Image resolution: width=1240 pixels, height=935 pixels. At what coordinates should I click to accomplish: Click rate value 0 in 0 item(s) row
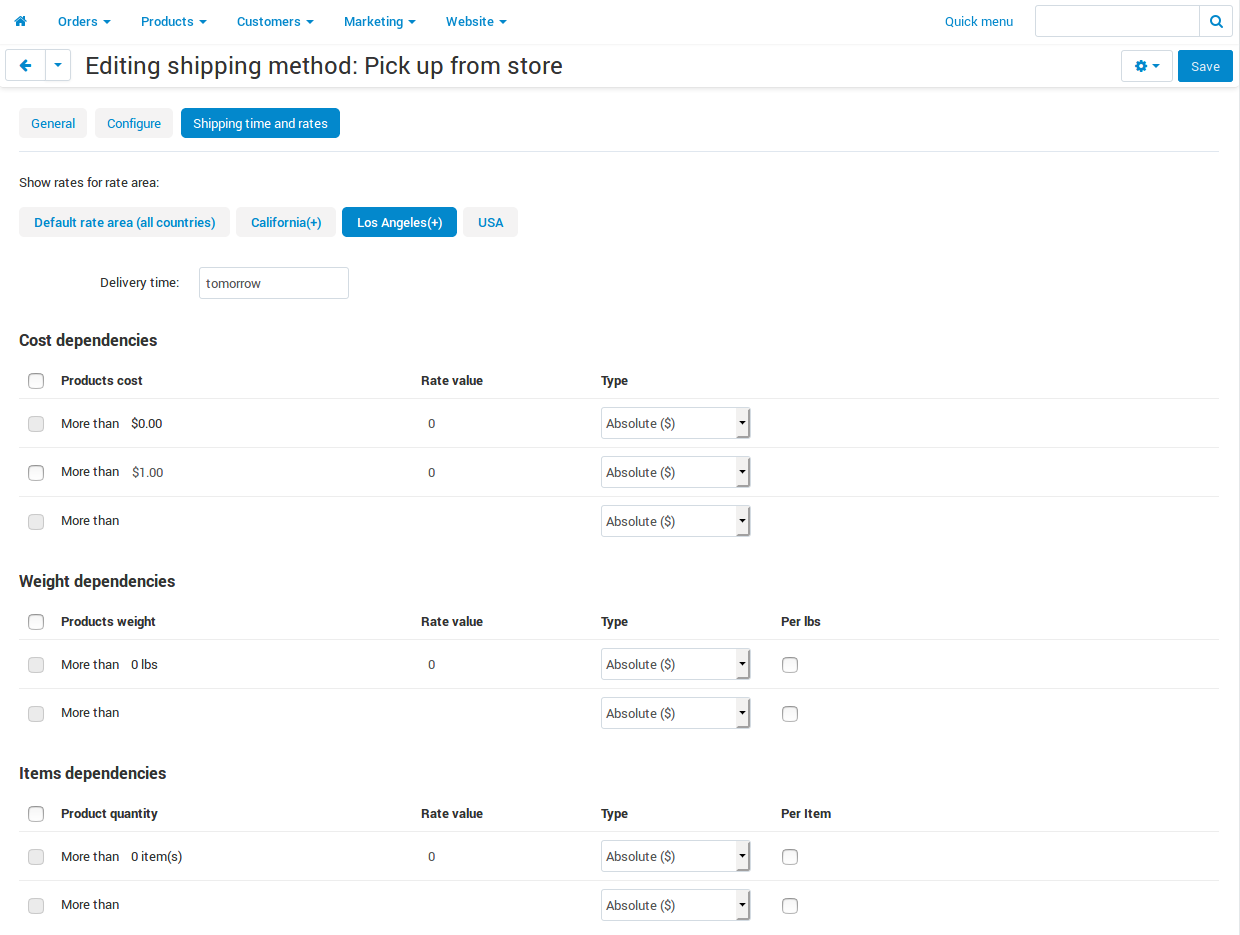pos(432,857)
